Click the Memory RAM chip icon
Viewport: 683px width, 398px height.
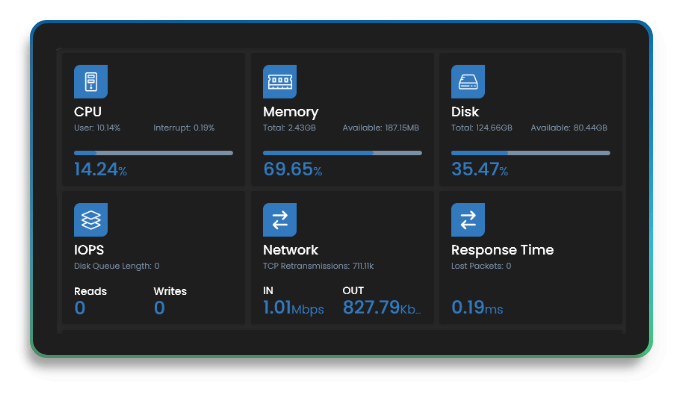click(280, 82)
